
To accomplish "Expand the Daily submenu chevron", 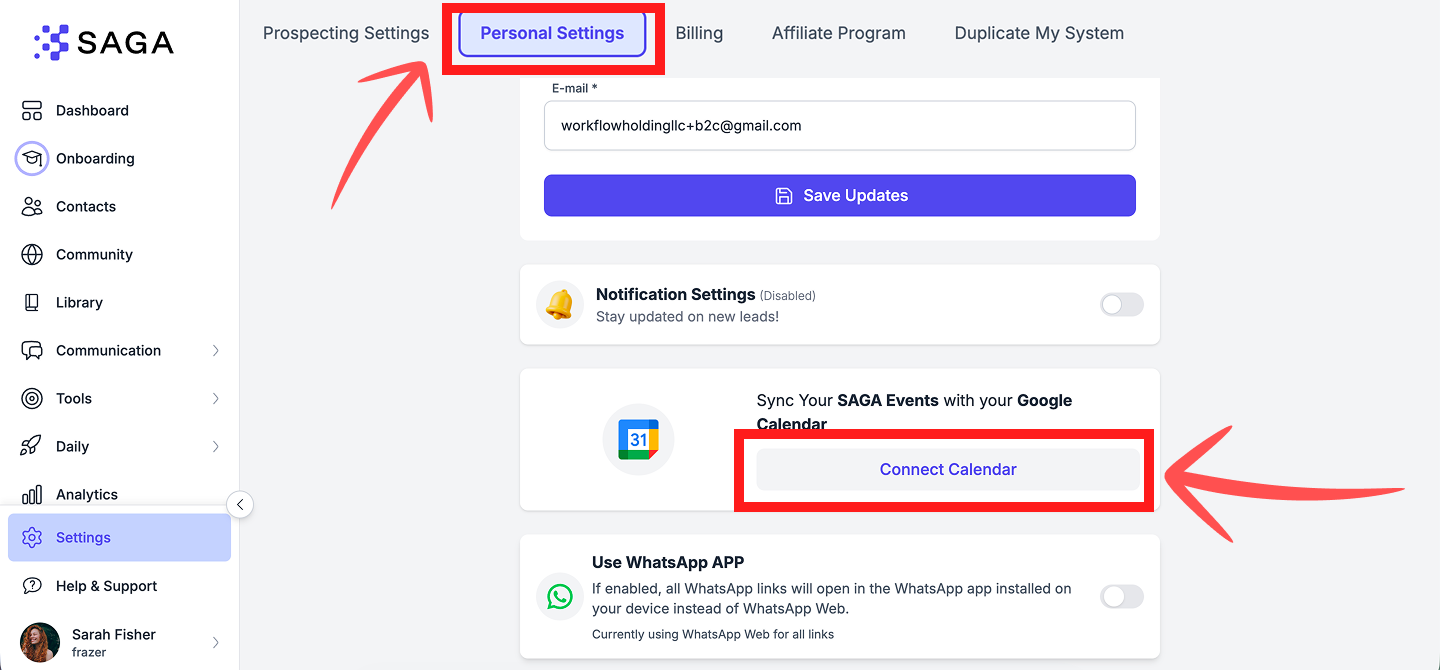I will (216, 446).
